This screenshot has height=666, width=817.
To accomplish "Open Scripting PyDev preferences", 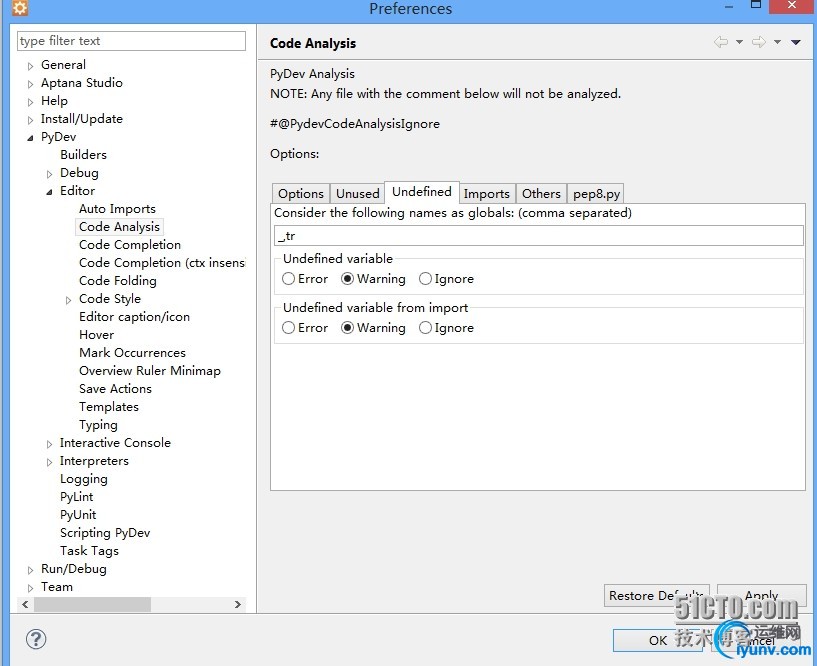I will tap(105, 533).
